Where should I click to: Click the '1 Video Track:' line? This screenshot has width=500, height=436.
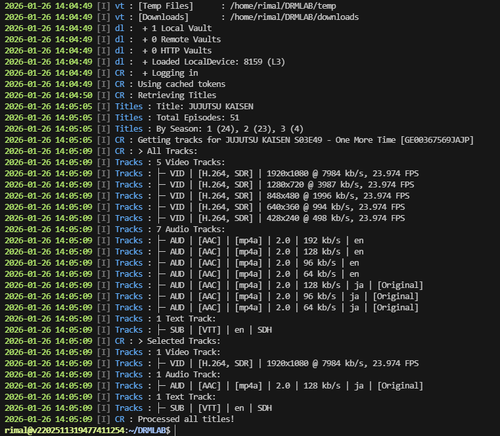point(188,352)
